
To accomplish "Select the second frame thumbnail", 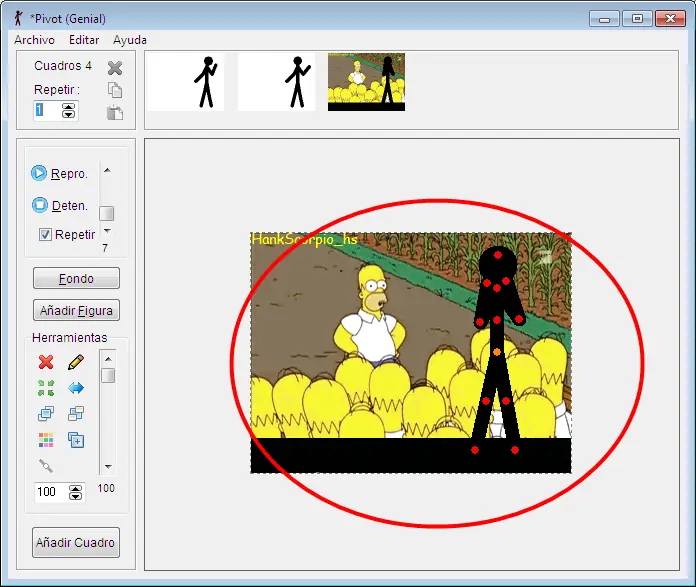I will 276,82.
